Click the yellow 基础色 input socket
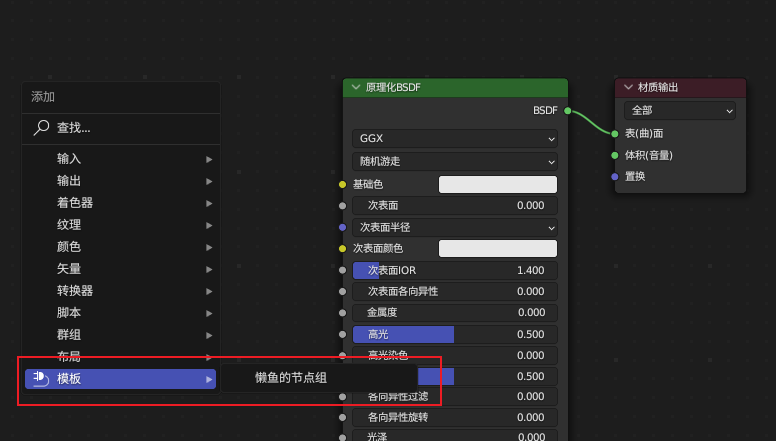The image size is (776, 441). pos(342,185)
